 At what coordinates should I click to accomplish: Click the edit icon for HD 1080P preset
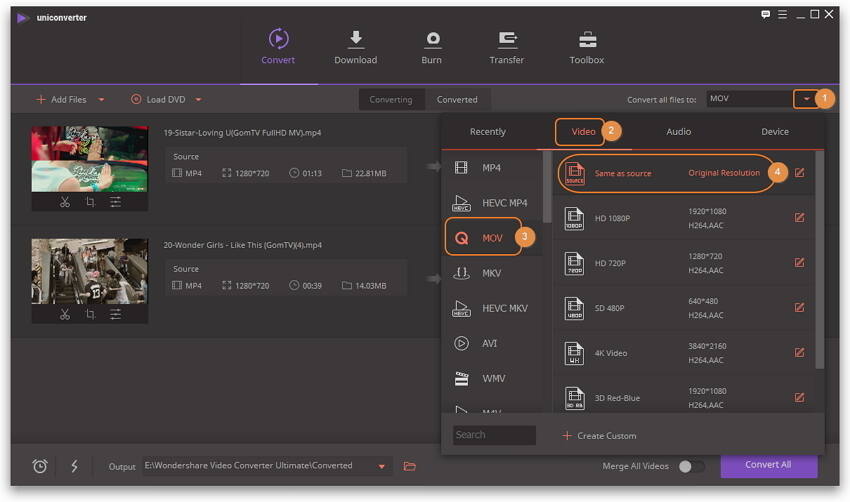pos(799,217)
